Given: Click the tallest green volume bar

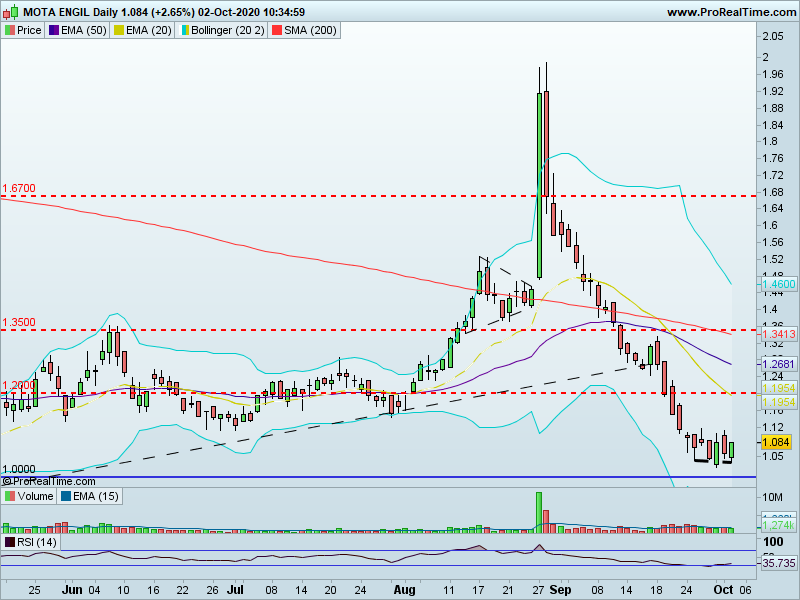Looking at the screenshot, I should pos(539,512).
